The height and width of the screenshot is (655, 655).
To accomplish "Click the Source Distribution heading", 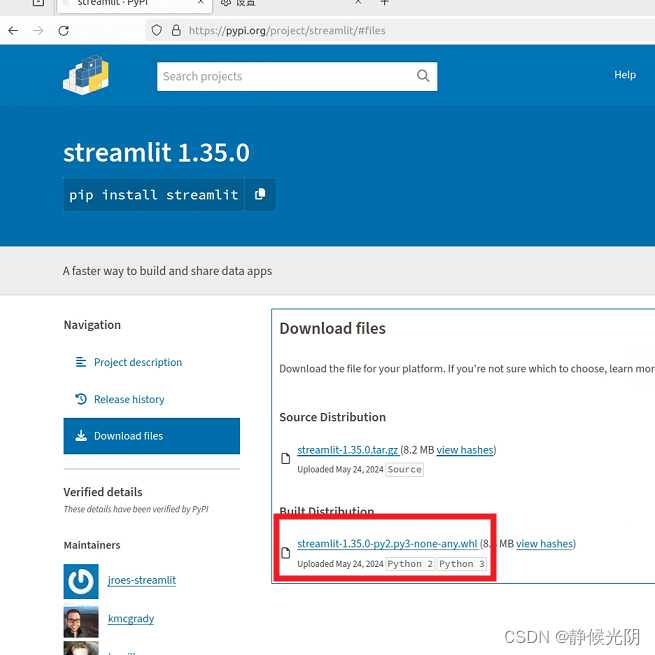I will click(333, 417).
